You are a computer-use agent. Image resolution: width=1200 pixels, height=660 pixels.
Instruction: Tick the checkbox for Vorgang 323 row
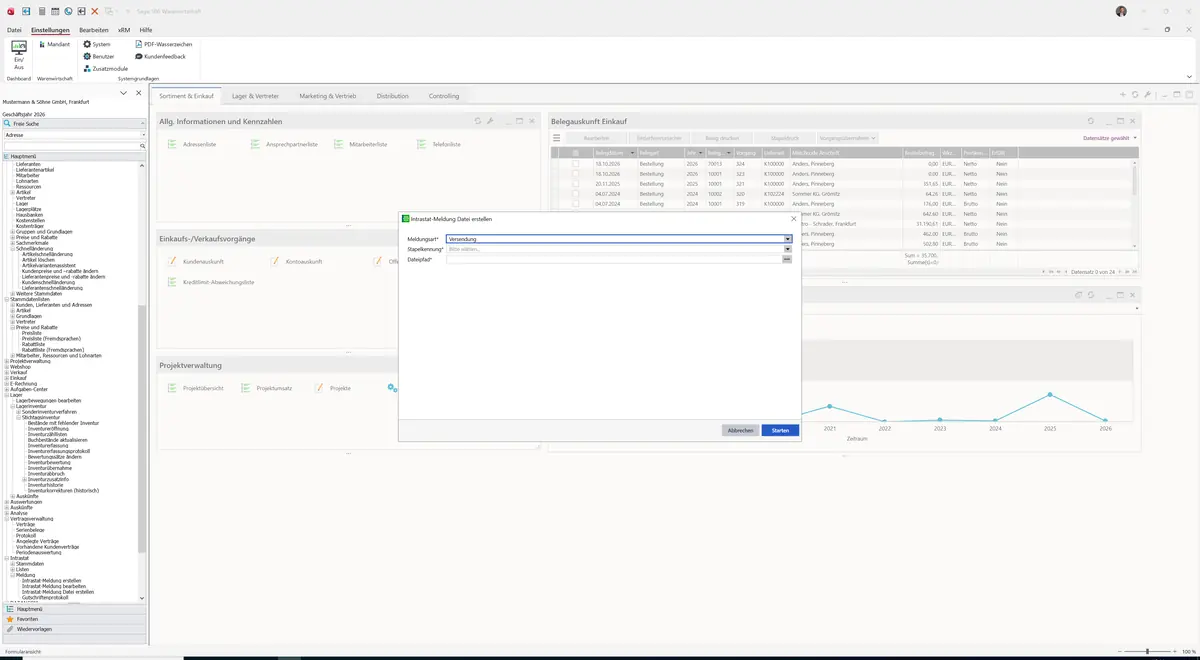click(575, 174)
